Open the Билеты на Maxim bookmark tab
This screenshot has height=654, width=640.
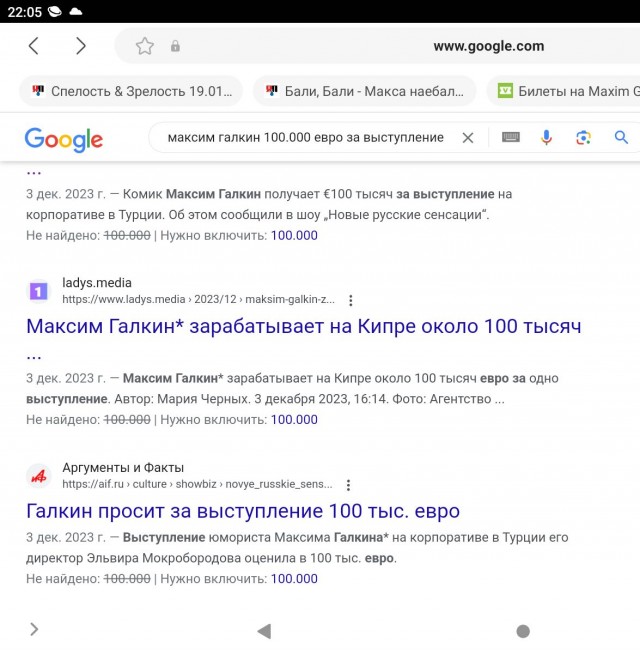point(563,91)
